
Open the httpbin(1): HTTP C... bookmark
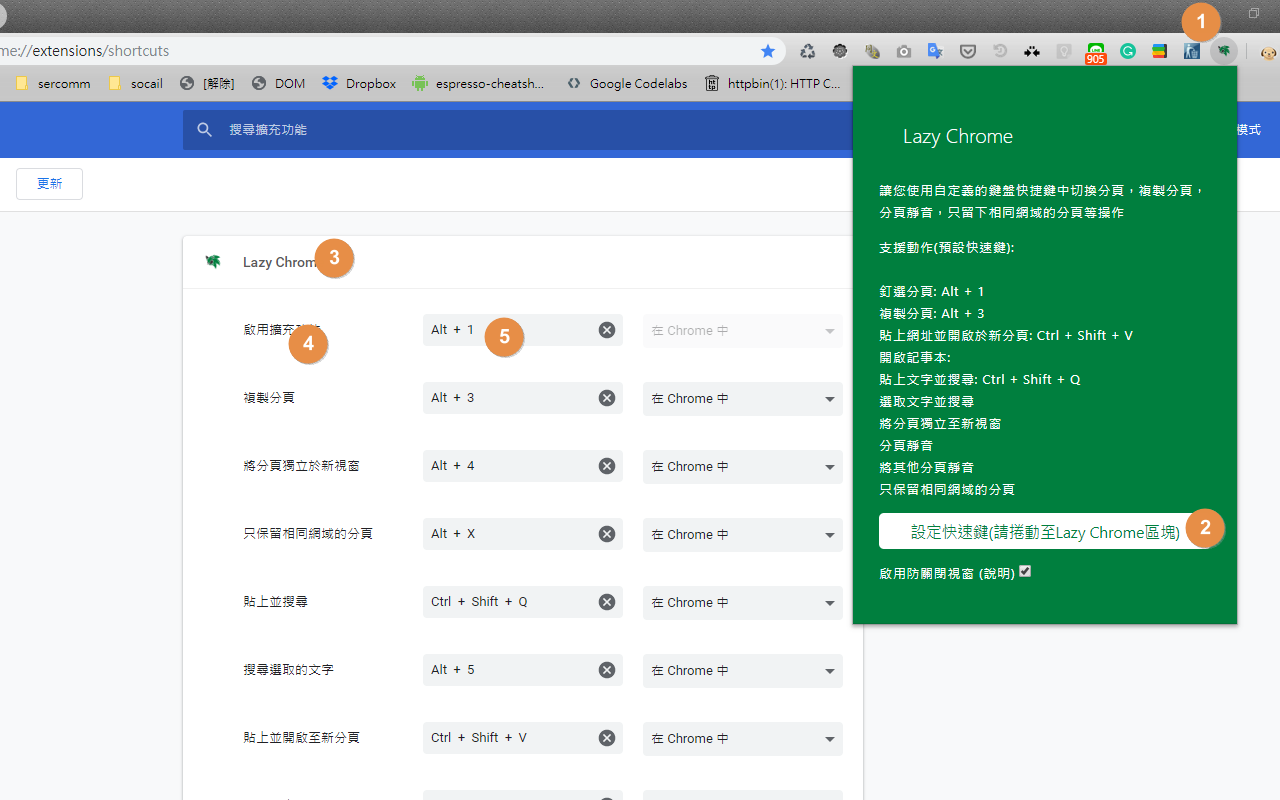point(773,83)
